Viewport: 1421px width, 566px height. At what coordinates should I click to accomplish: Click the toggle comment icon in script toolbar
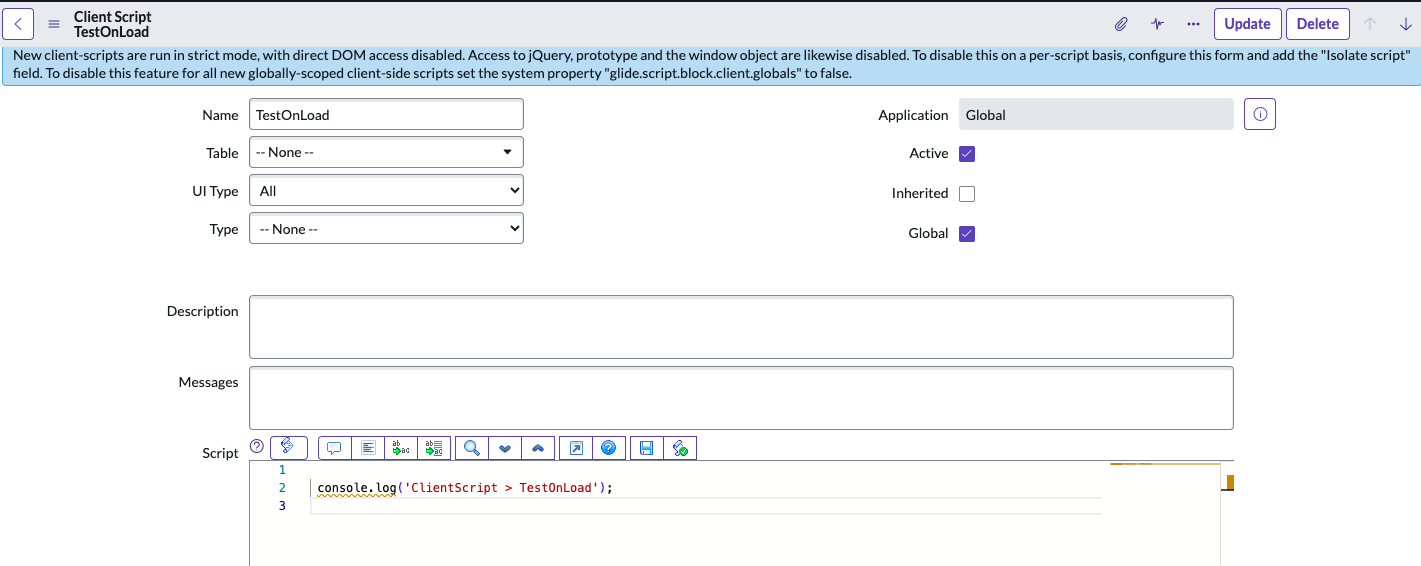click(335, 448)
